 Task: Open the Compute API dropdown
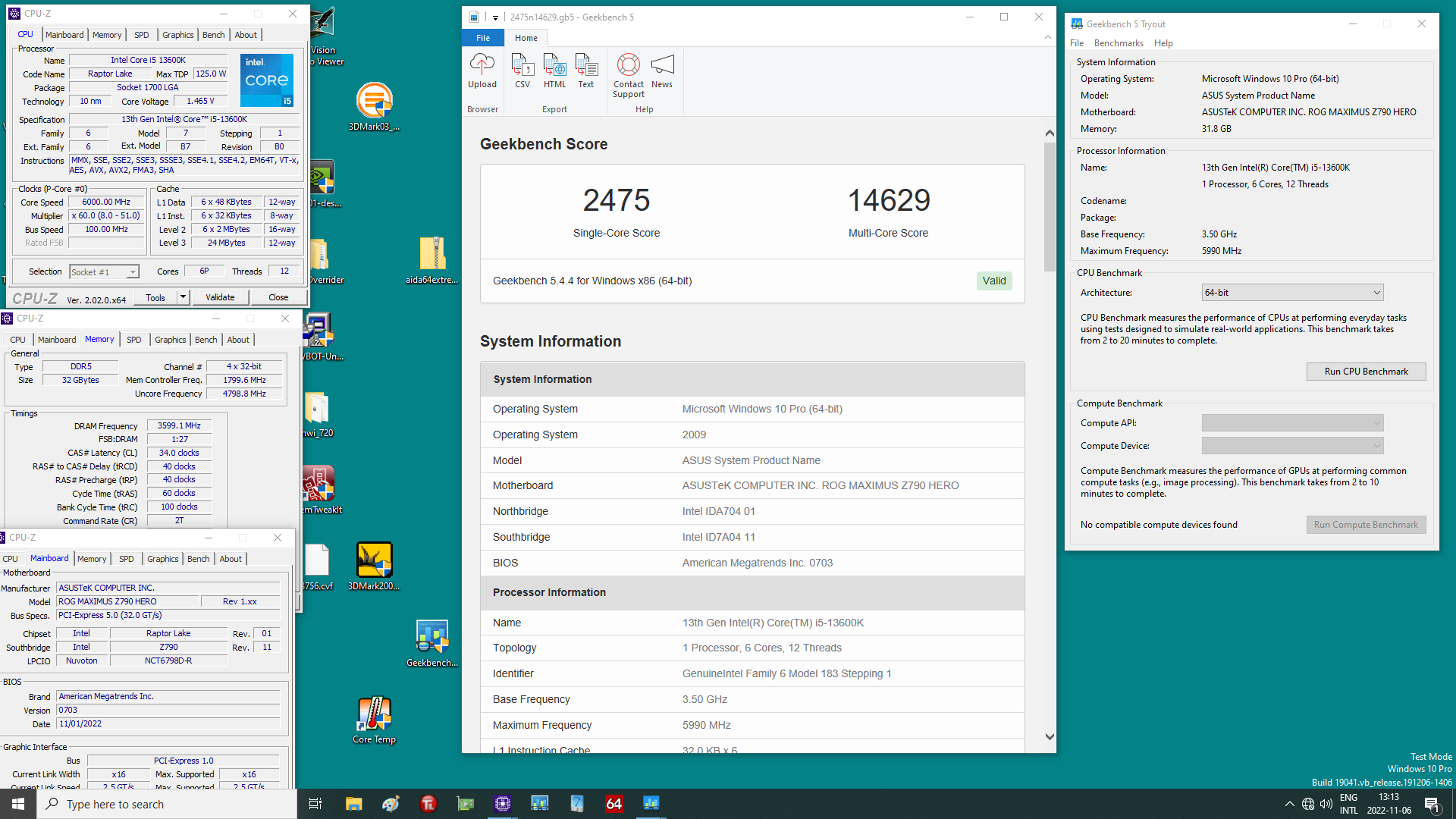1292,423
